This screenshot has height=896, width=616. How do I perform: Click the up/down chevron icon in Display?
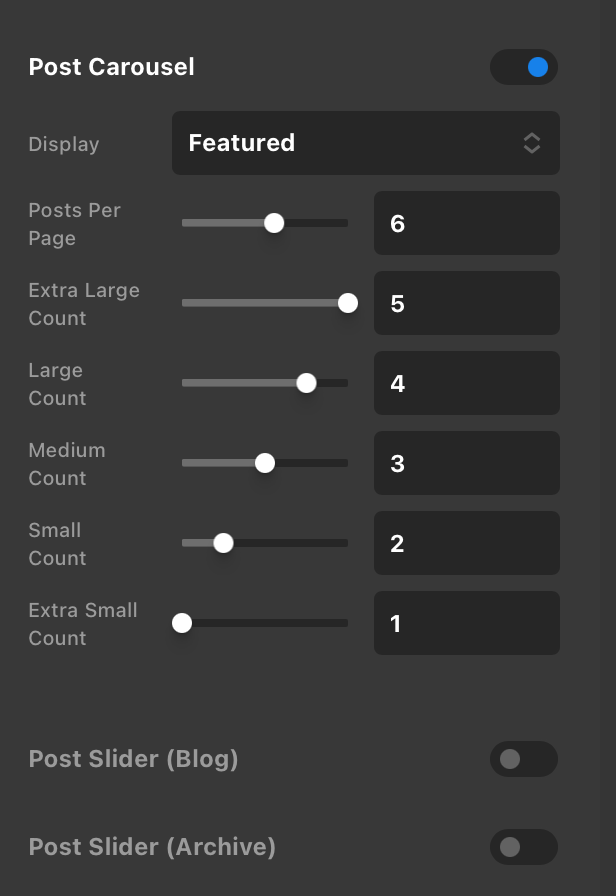click(532, 143)
